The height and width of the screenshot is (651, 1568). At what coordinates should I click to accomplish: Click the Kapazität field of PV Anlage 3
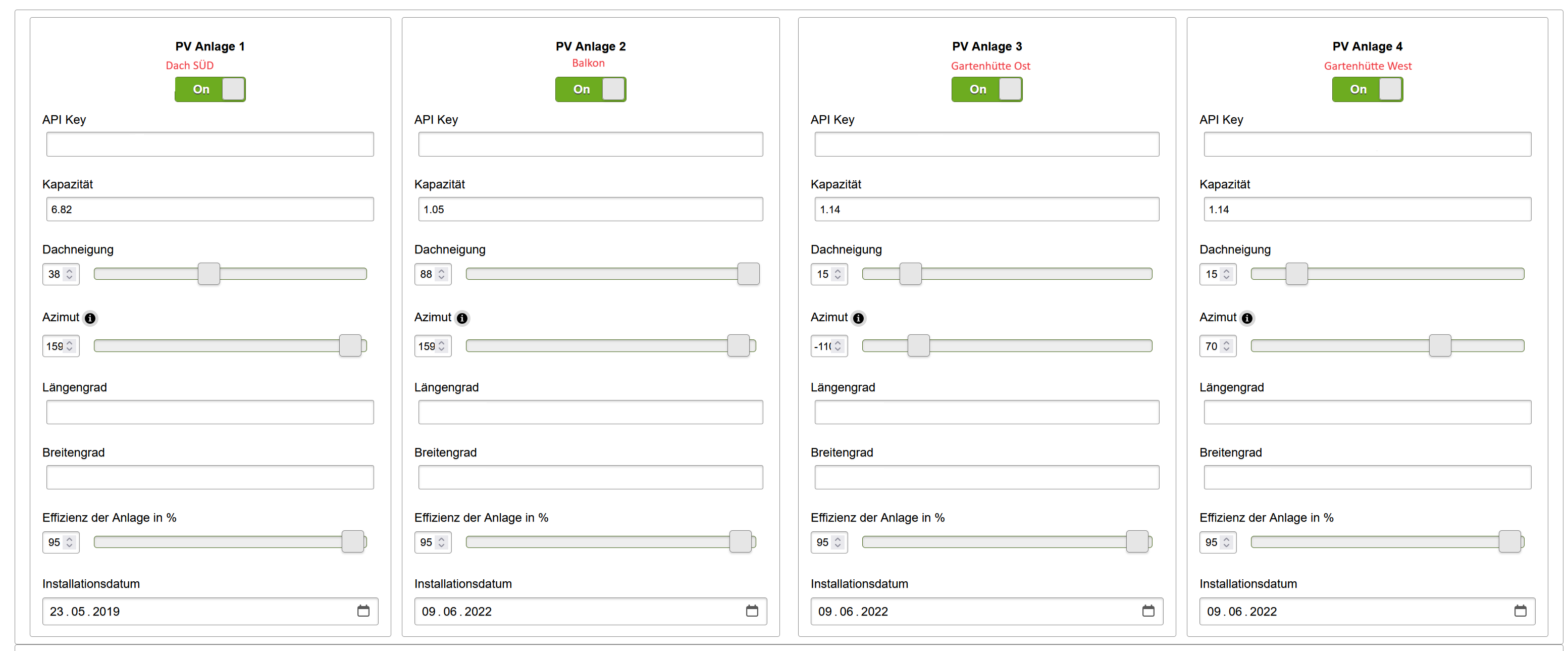coord(986,209)
